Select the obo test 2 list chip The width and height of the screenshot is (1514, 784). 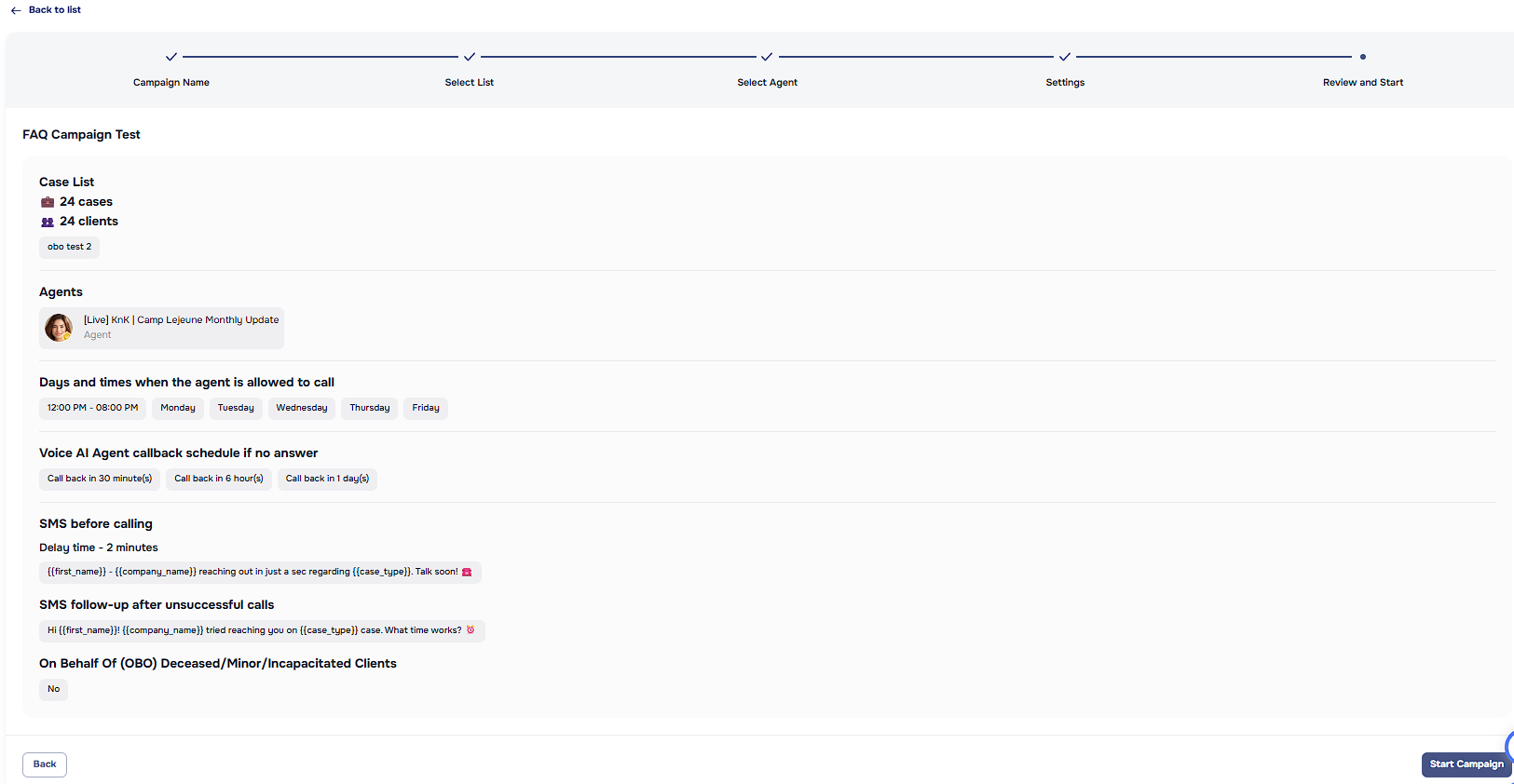click(70, 247)
